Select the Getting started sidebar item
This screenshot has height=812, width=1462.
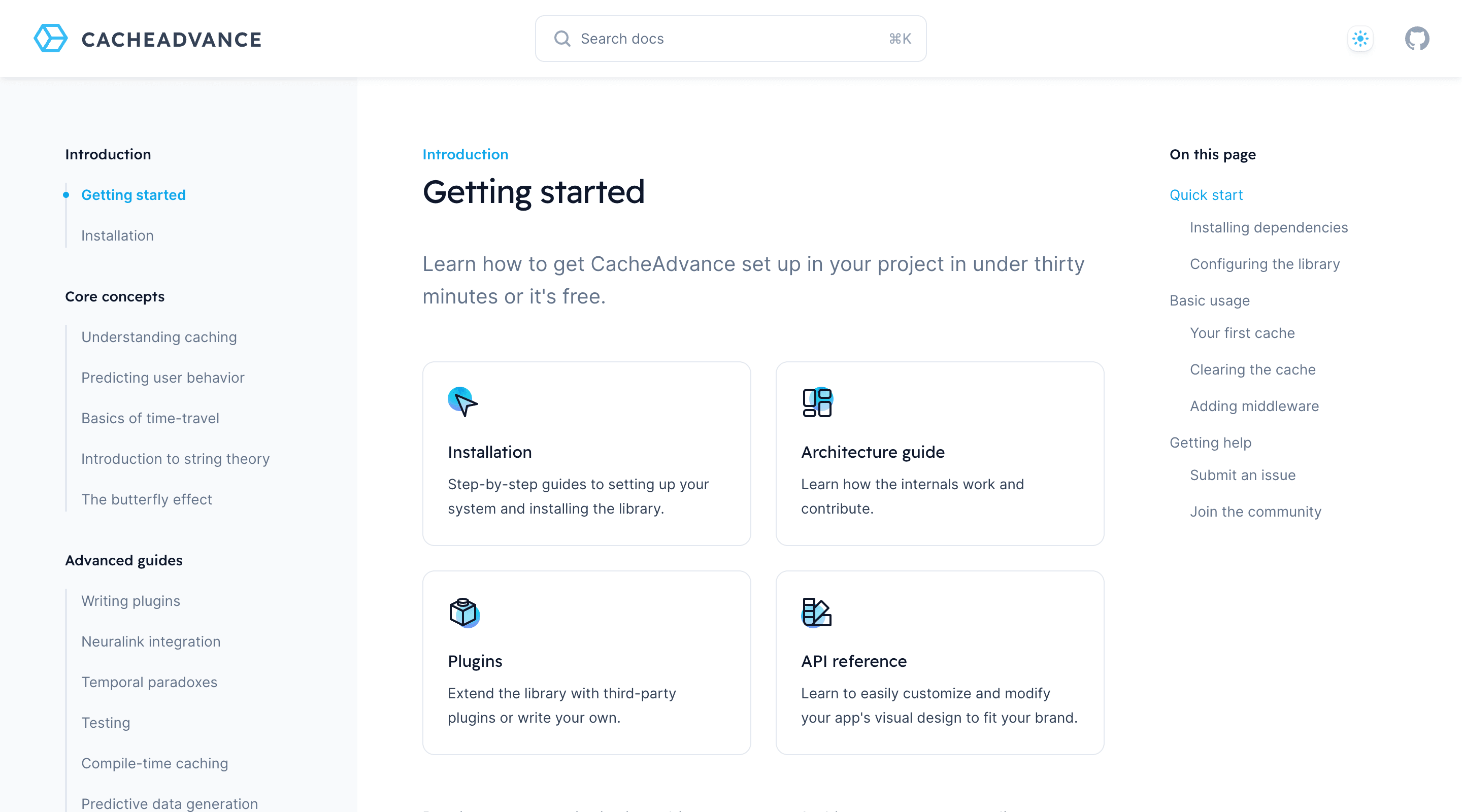pyautogui.click(x=134, y=195)
